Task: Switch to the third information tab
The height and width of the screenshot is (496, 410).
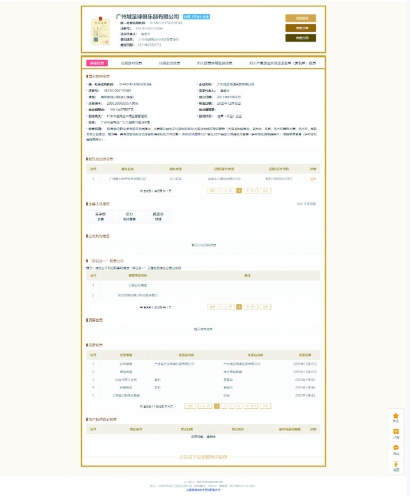Action: [169, 63]
